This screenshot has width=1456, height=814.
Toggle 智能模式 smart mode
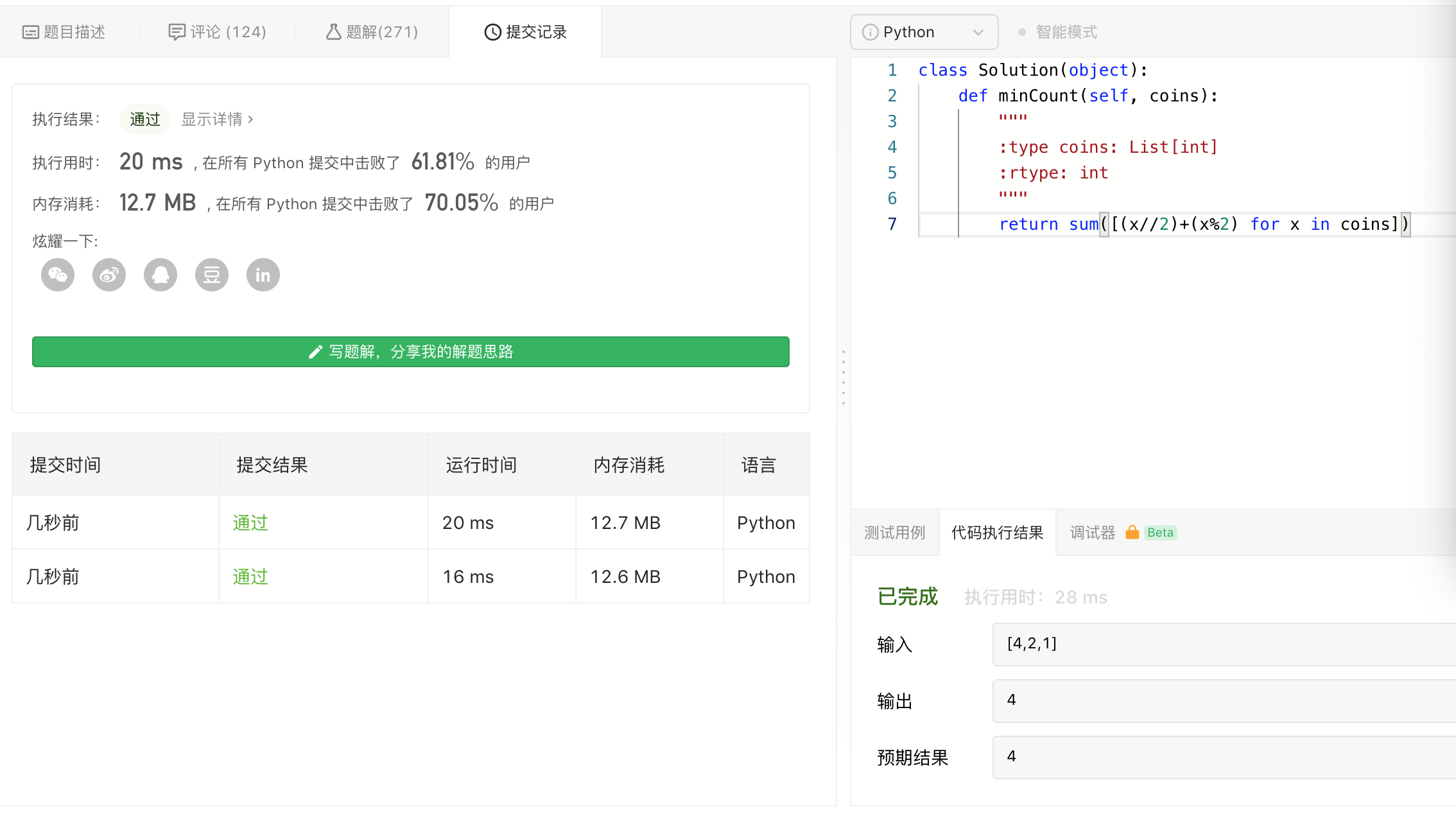[1058, 32]
